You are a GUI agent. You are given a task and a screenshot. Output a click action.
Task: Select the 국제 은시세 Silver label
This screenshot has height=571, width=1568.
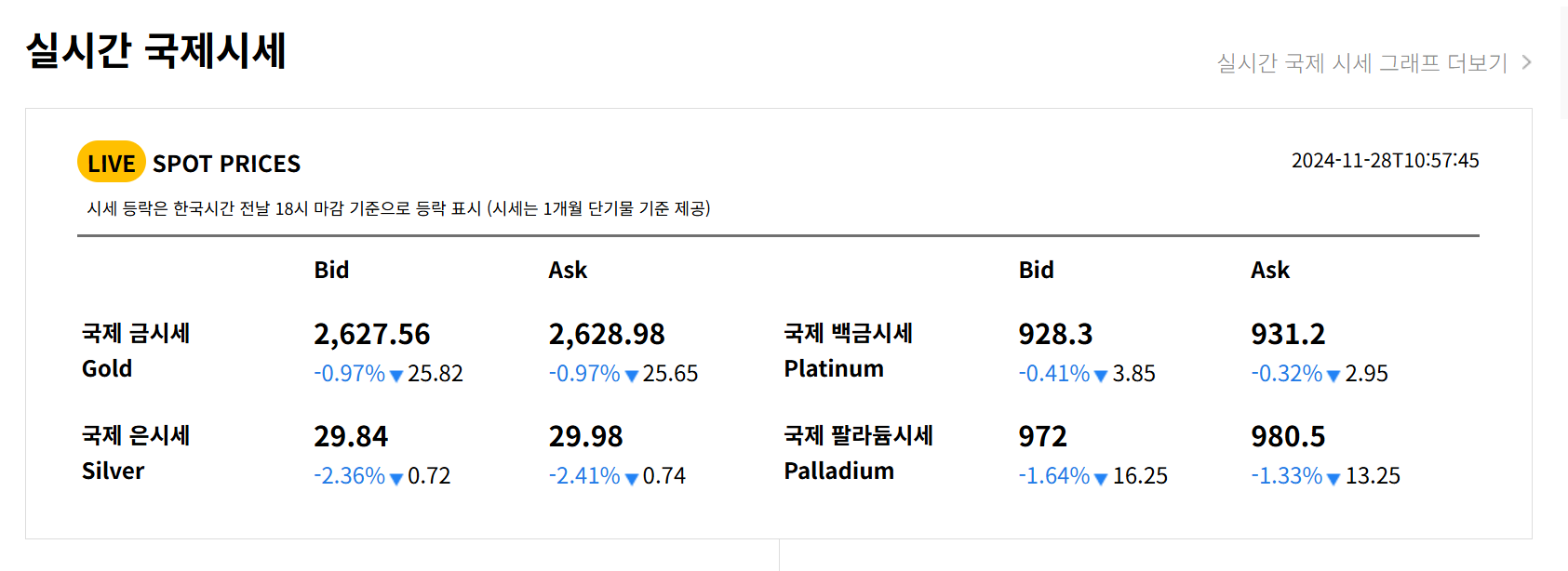point(136,453)
